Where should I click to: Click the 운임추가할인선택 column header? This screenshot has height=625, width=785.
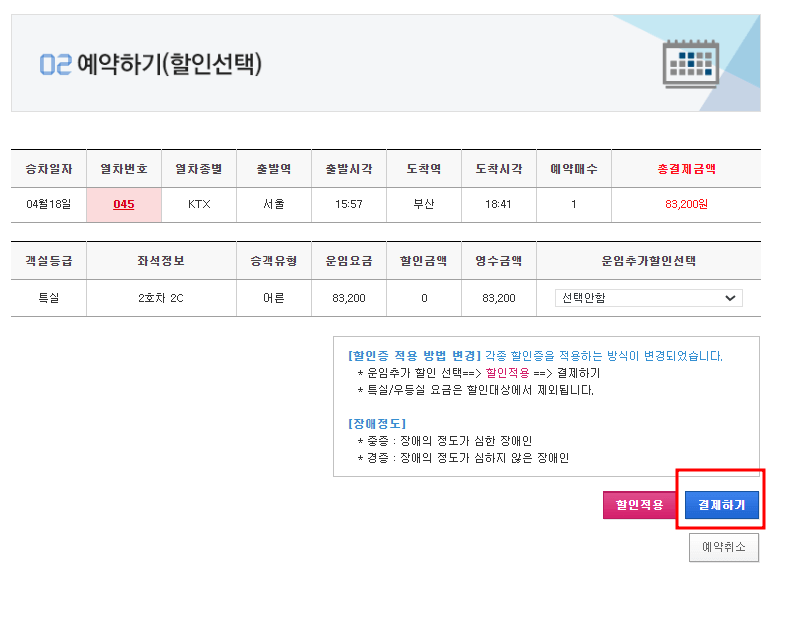point(648,260)
